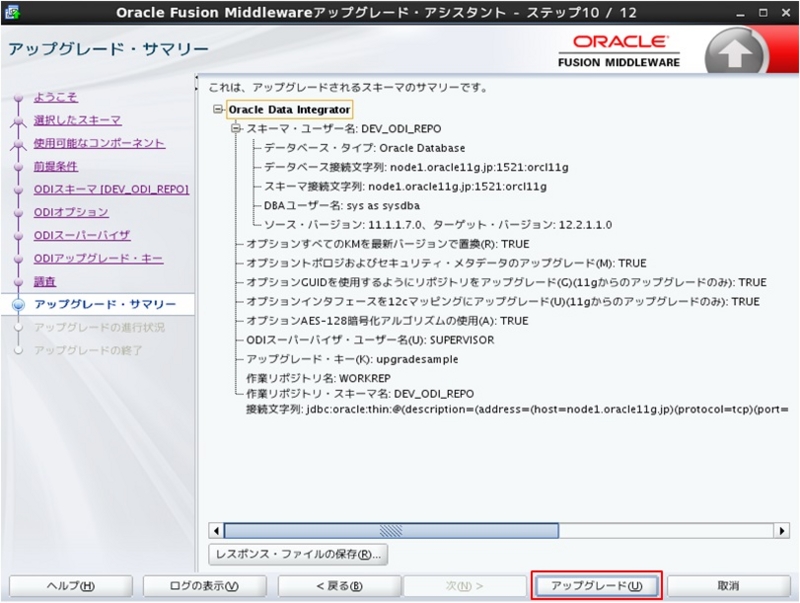
Task: Go to the 使用可能なコンポーネント step
Action: 99,143
